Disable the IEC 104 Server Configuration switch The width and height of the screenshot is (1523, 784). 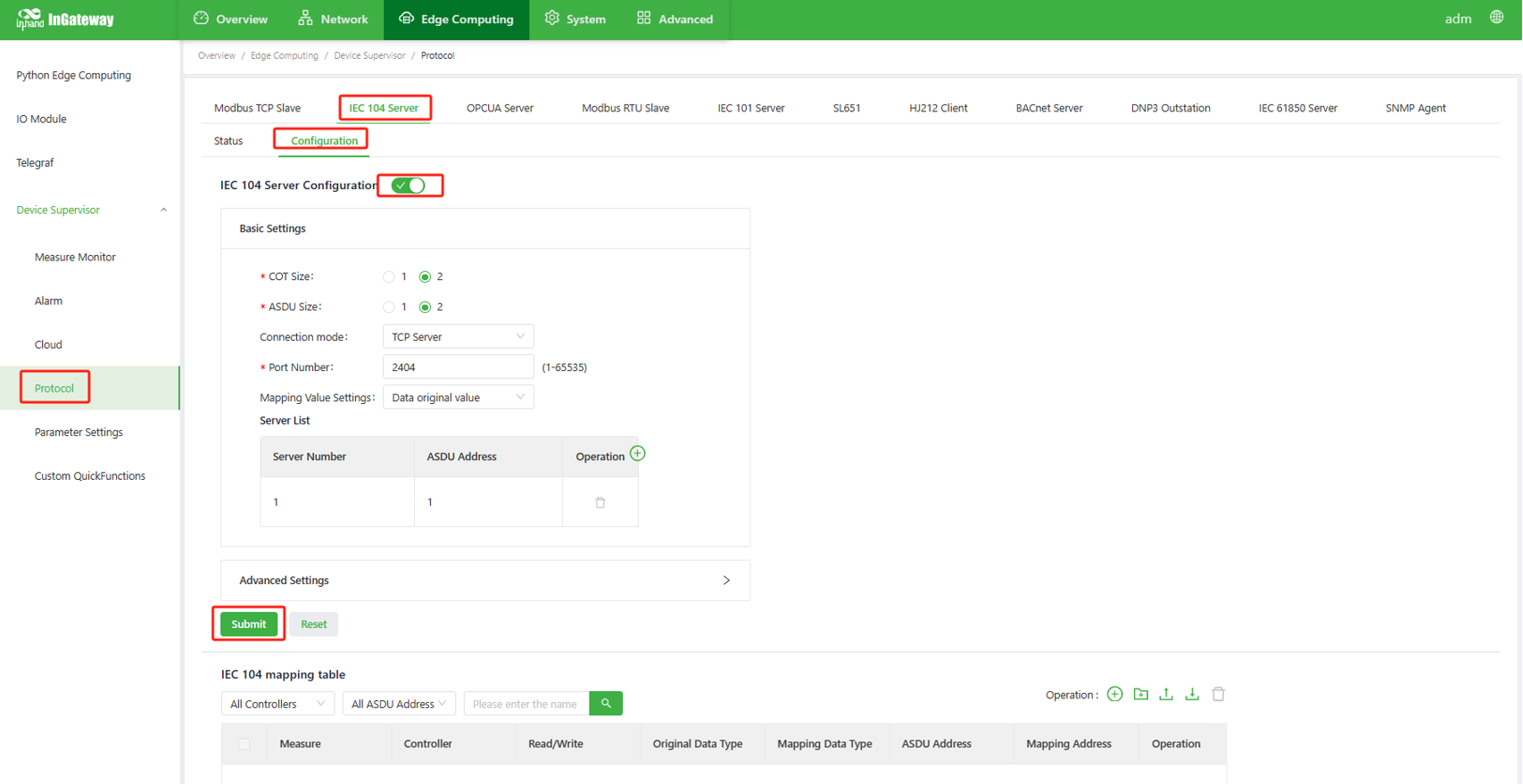pyautogui.click(x=409, y=186)
